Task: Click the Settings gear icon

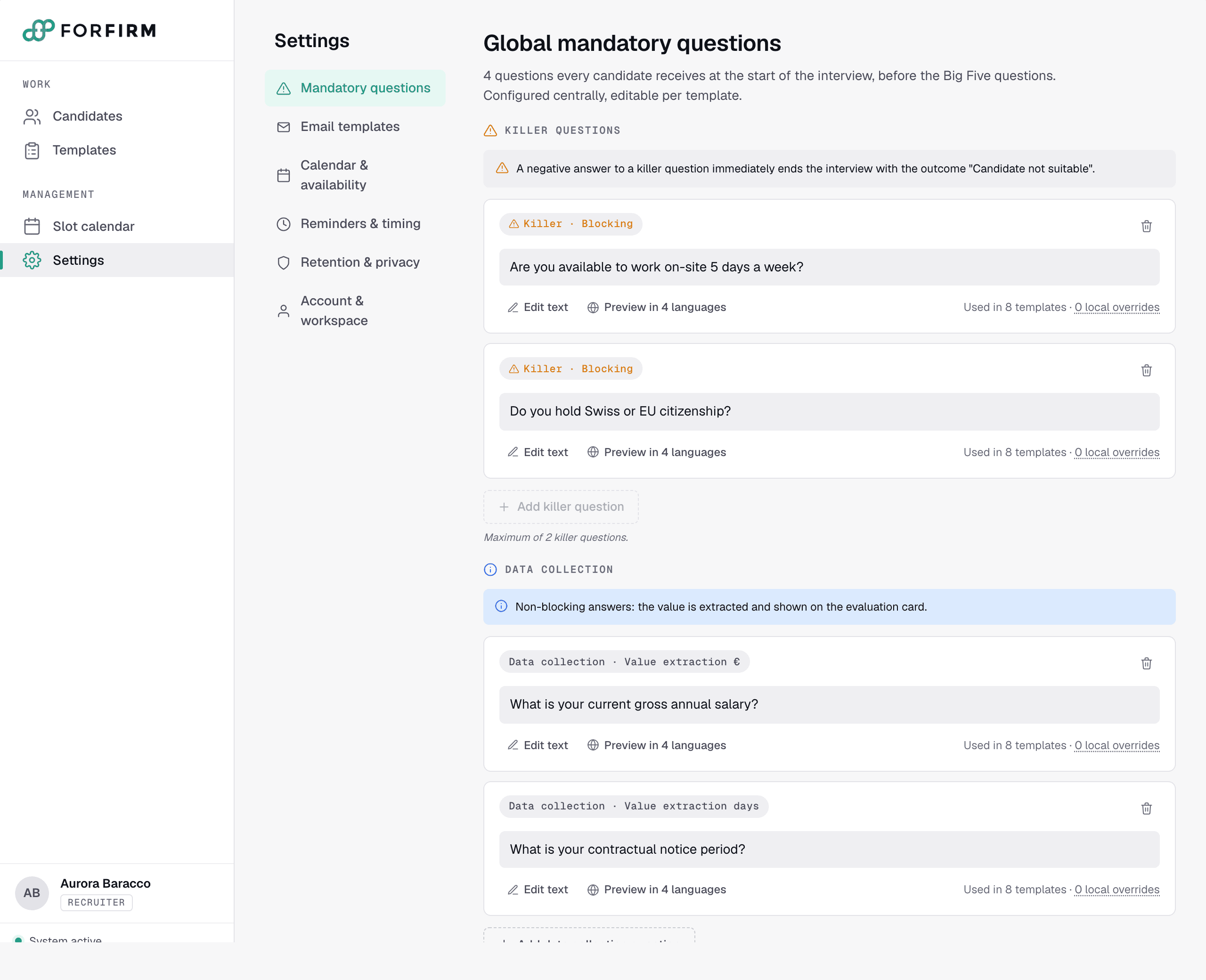Action: (32, 260)
